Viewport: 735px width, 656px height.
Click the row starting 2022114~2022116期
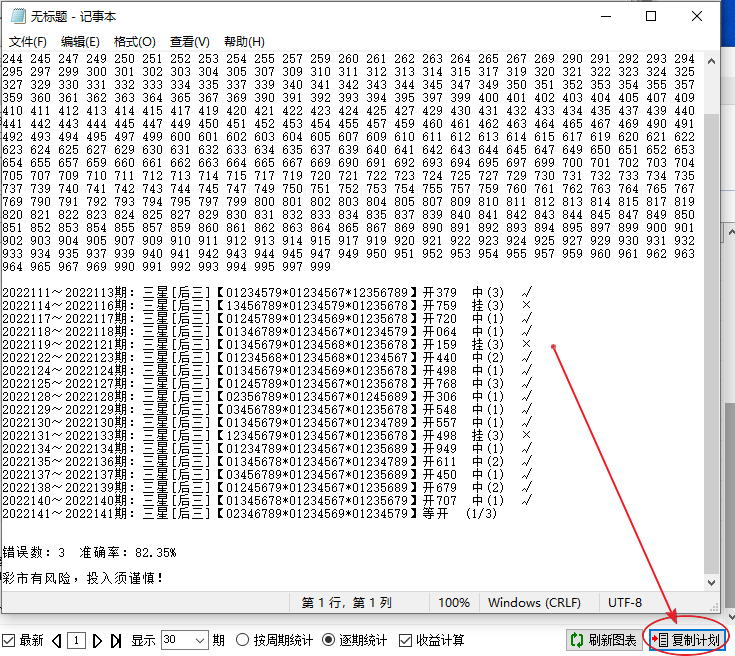pyautogui.click(x=267, y=306)
